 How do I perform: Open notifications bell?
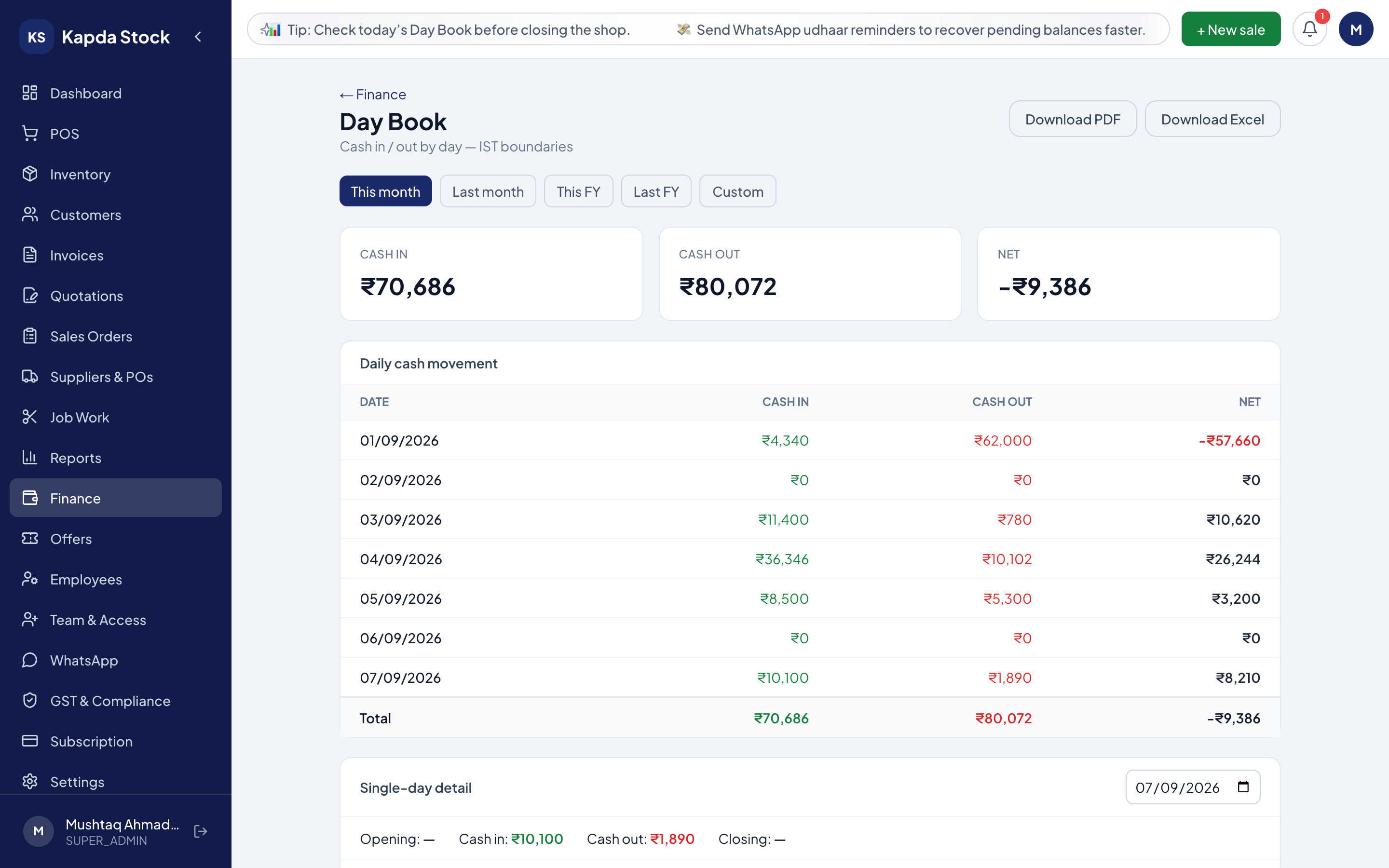coord(1309,29)
